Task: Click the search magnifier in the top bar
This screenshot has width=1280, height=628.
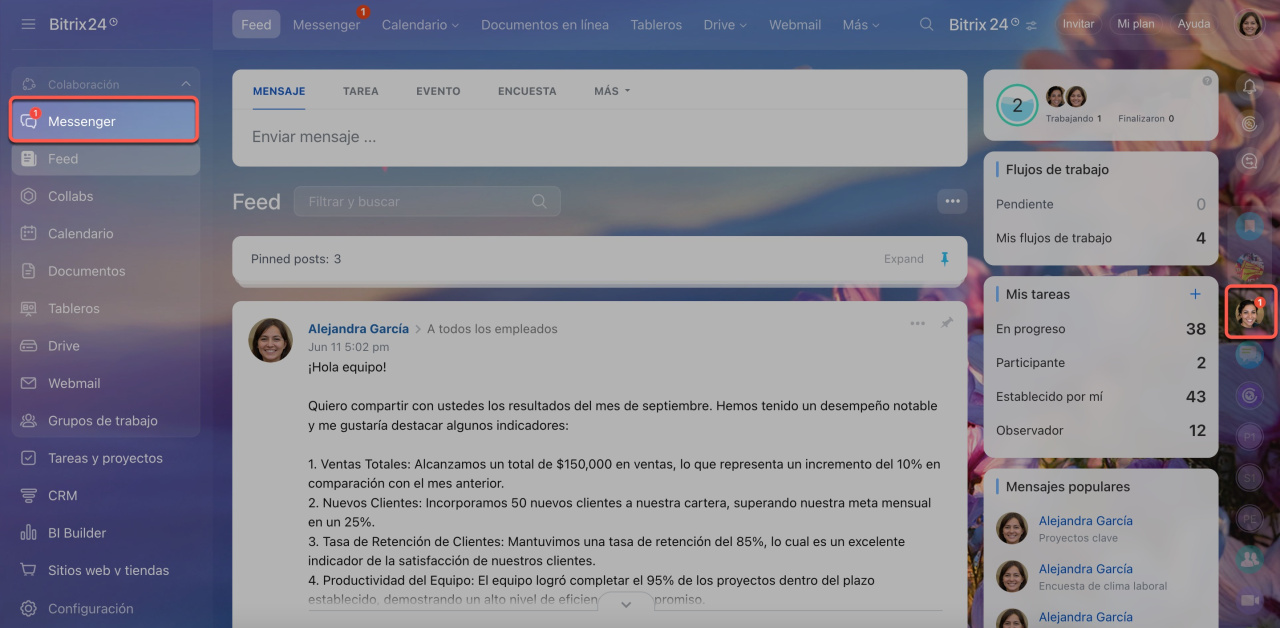Action: tap(927, 24)
